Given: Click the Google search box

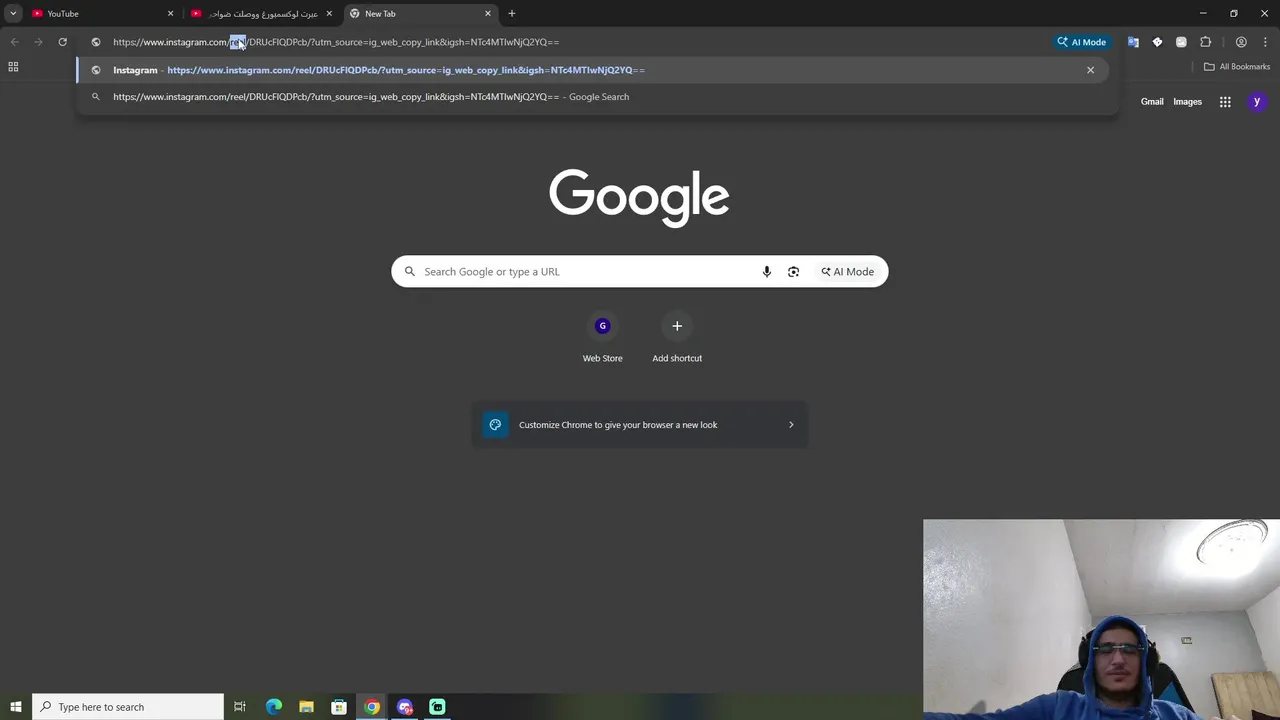Looking at the screenshot, I should (x=639, y=271).
